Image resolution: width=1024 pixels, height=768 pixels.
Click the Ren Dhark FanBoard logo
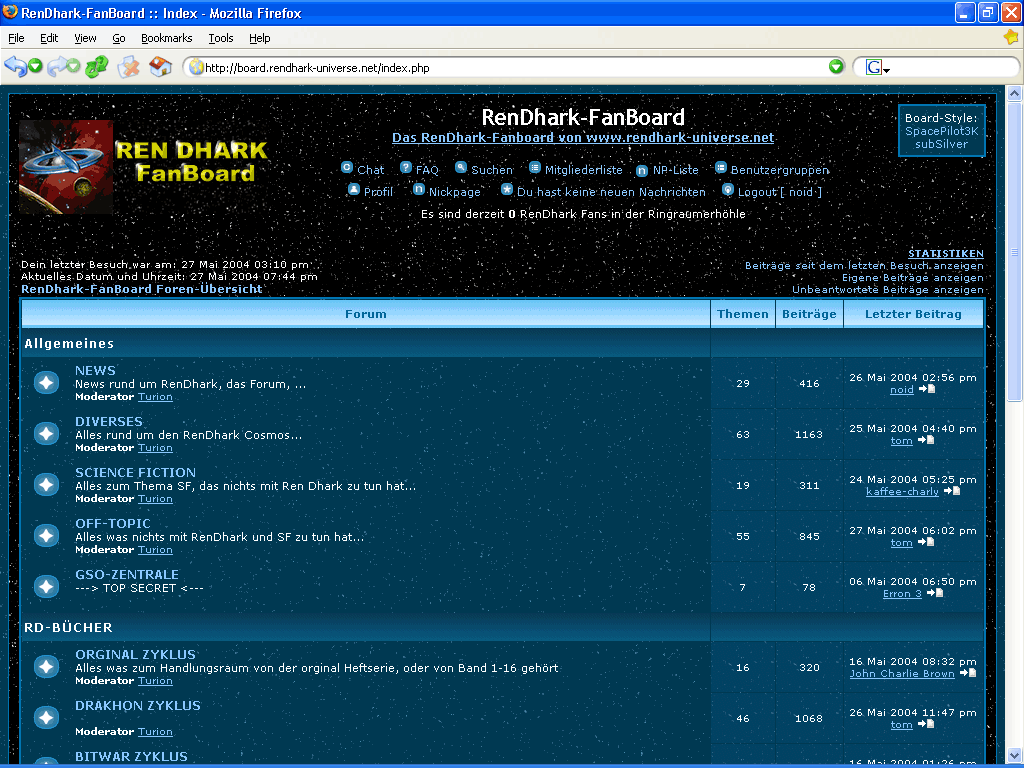pos(145,166)
